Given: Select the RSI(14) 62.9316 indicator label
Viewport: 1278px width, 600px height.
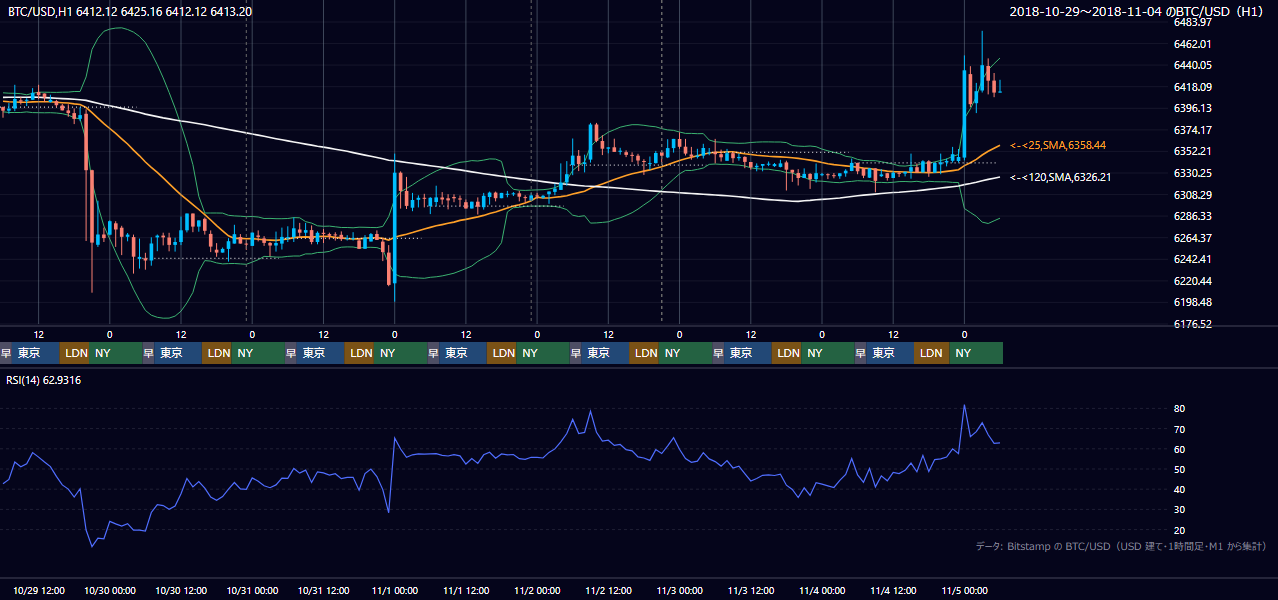Looking at the screenshot, I should (x=44, y=380).
